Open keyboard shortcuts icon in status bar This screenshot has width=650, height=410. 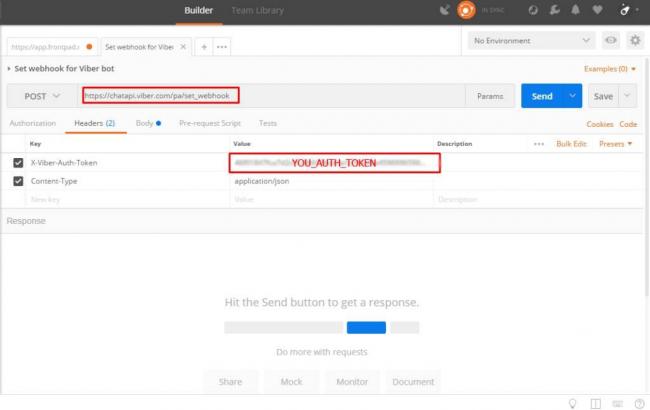[x=618, y=403]
